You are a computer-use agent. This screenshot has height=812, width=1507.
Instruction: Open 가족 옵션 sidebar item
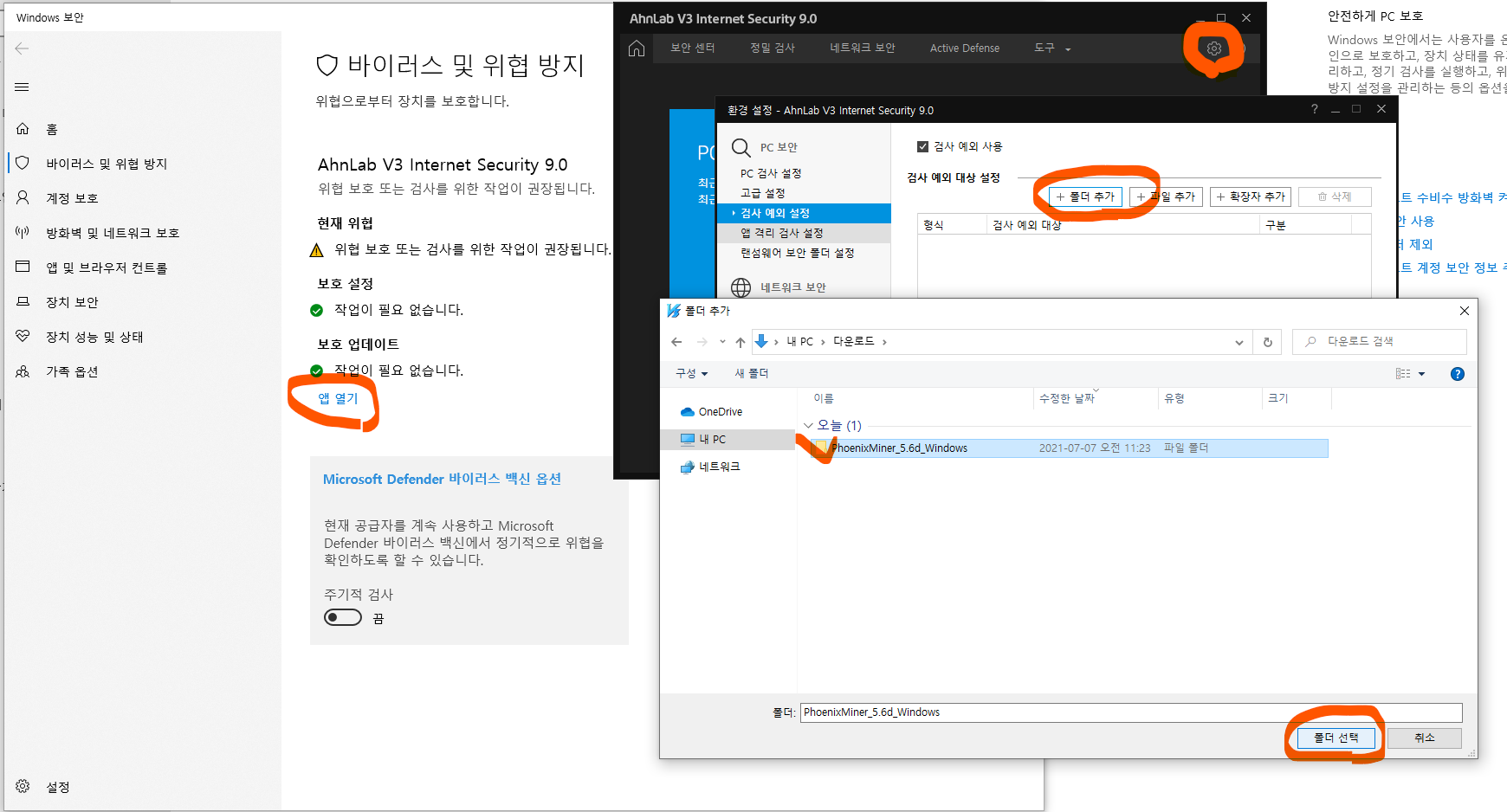(72, 371)
